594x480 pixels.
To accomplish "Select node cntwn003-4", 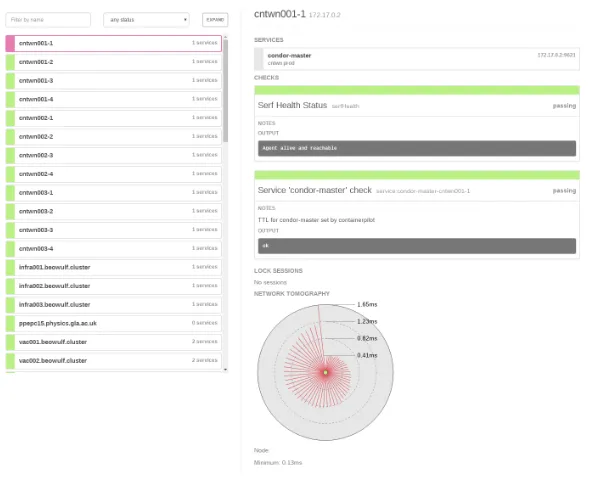I will (x=114, y=249).
